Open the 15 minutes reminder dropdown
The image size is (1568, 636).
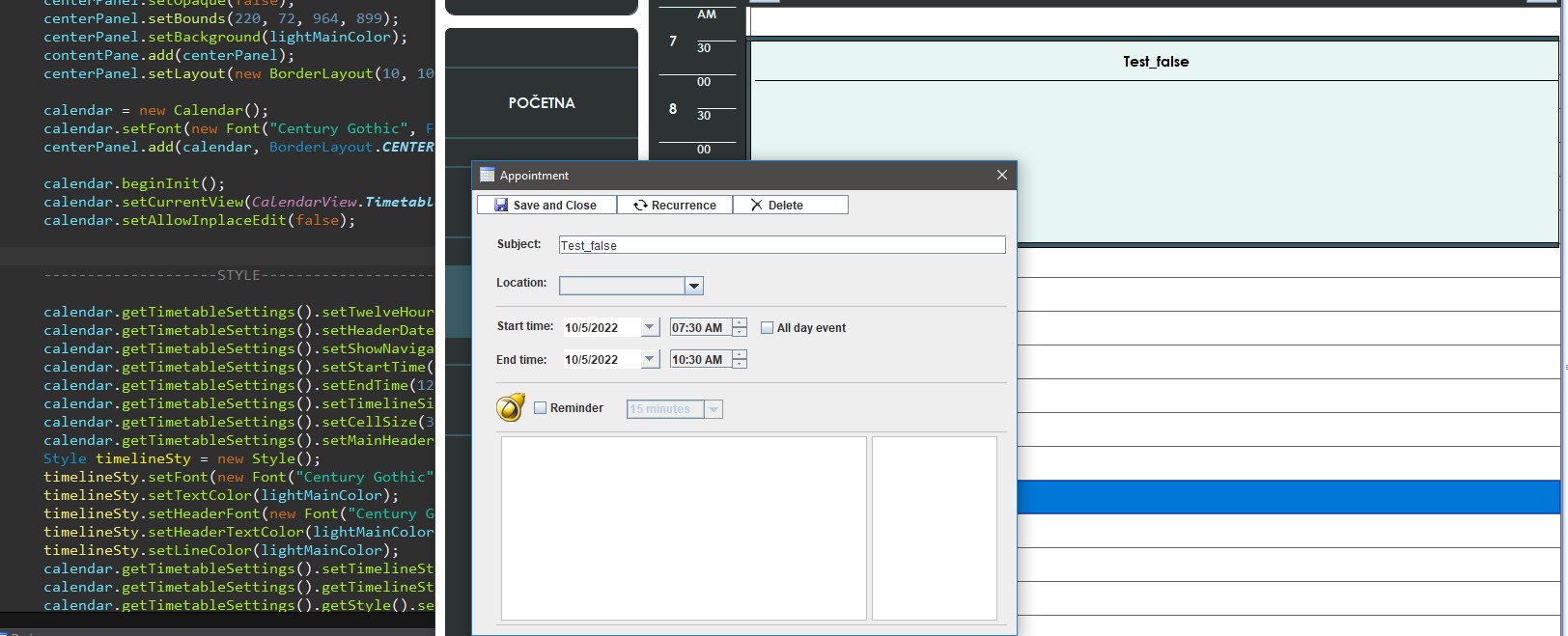714,409
